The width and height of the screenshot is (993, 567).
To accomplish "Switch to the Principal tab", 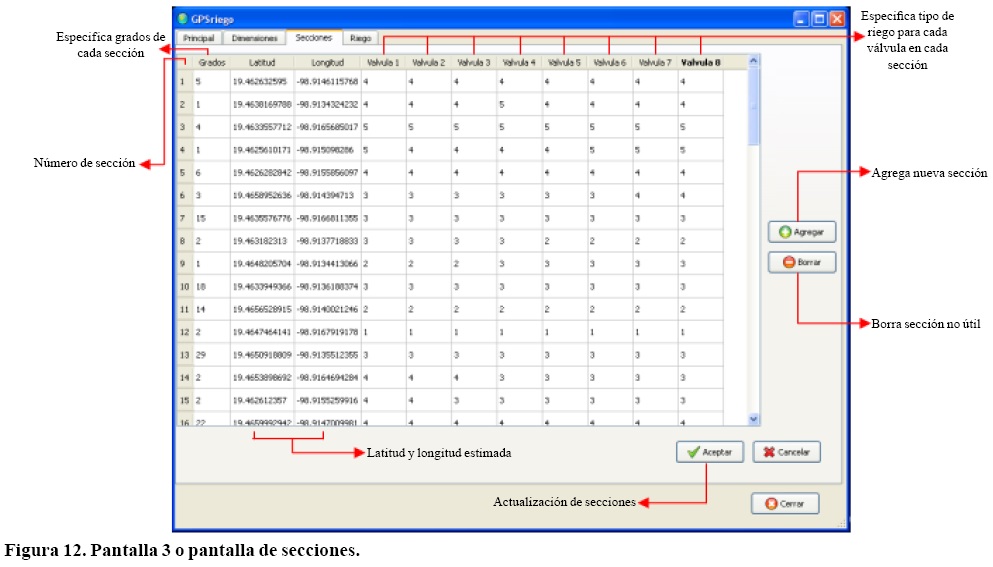I will (198, 38).
